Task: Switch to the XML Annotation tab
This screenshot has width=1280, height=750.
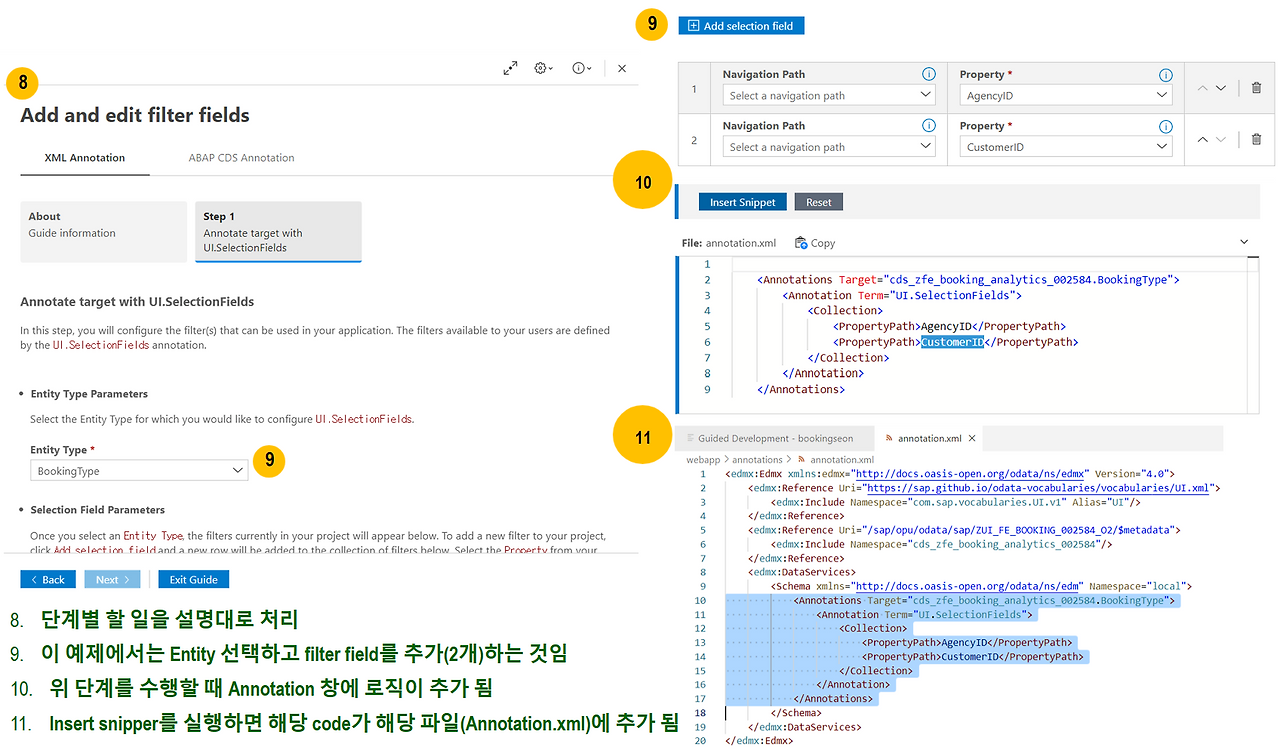Action: click(85, 158)
